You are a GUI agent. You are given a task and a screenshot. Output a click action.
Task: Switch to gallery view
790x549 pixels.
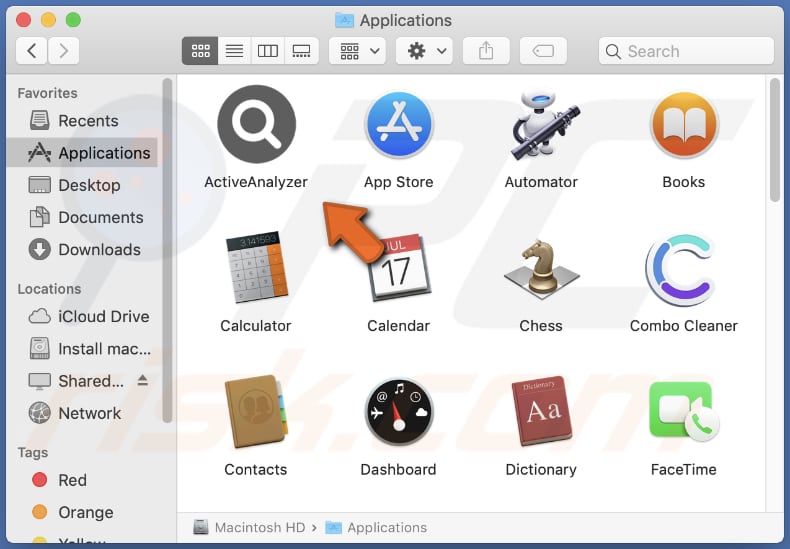[x=301, y=51]
